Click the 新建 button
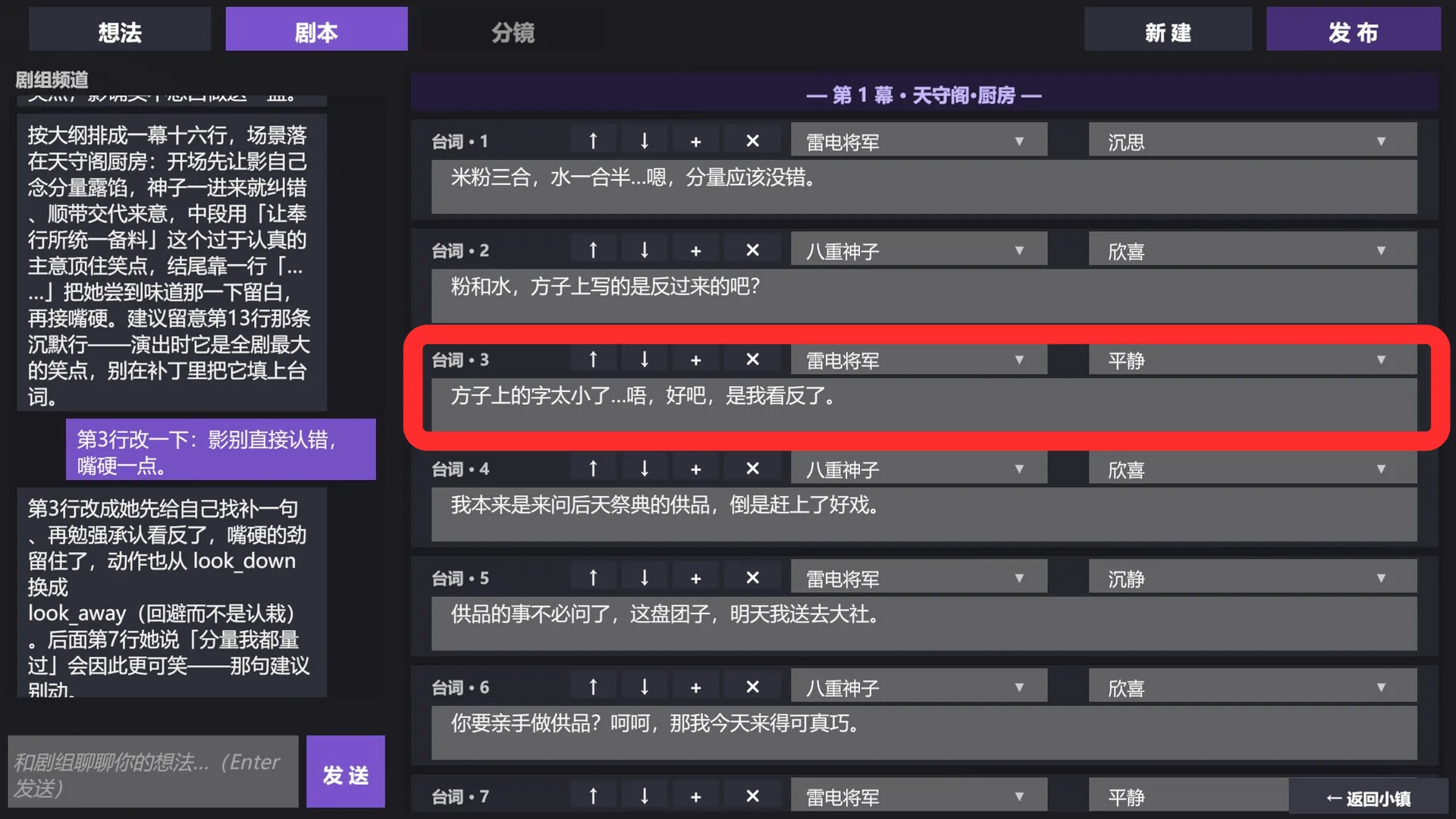The height and width of the screenshot is (819, 1456). (1168, 30)
